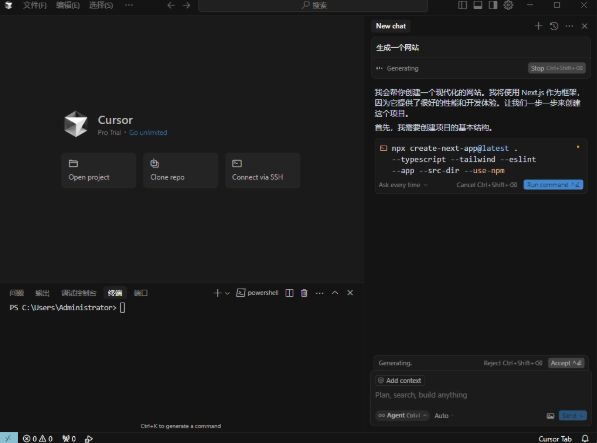
Task: Click Connect via SSH card
Action: pos(262,170)
